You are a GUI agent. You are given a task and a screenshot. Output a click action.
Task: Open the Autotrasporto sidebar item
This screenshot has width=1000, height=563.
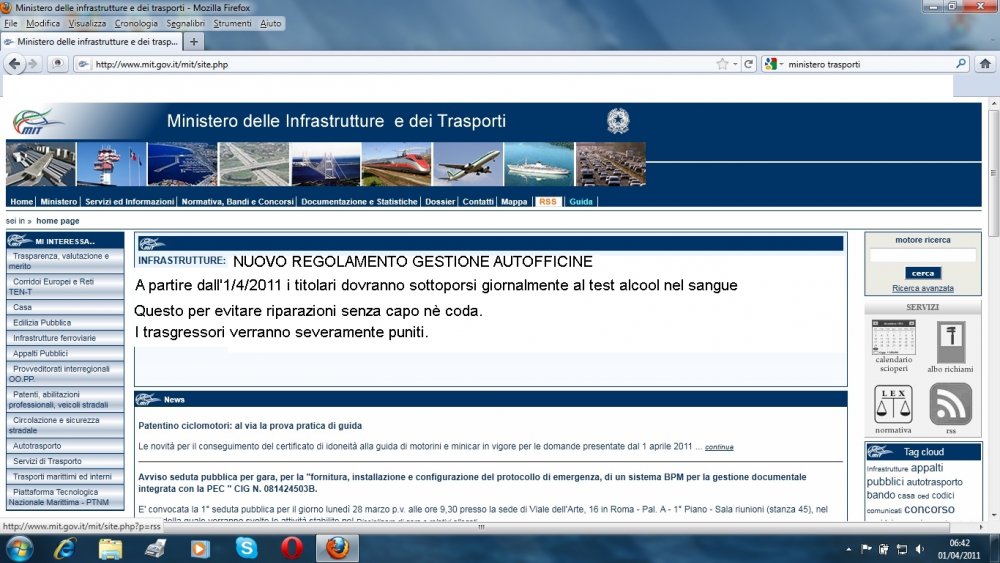[65, 446]
